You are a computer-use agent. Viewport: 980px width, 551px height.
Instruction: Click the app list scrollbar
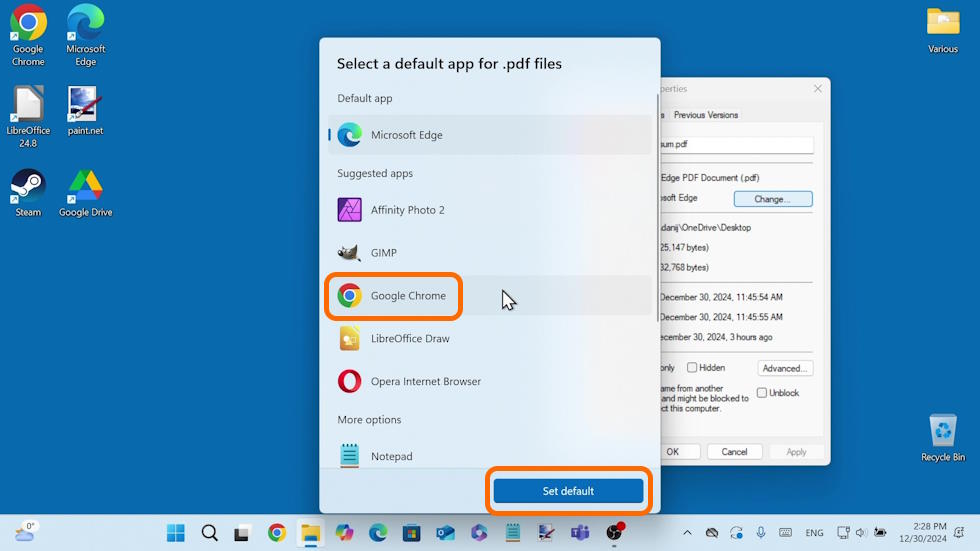point(658,206)
